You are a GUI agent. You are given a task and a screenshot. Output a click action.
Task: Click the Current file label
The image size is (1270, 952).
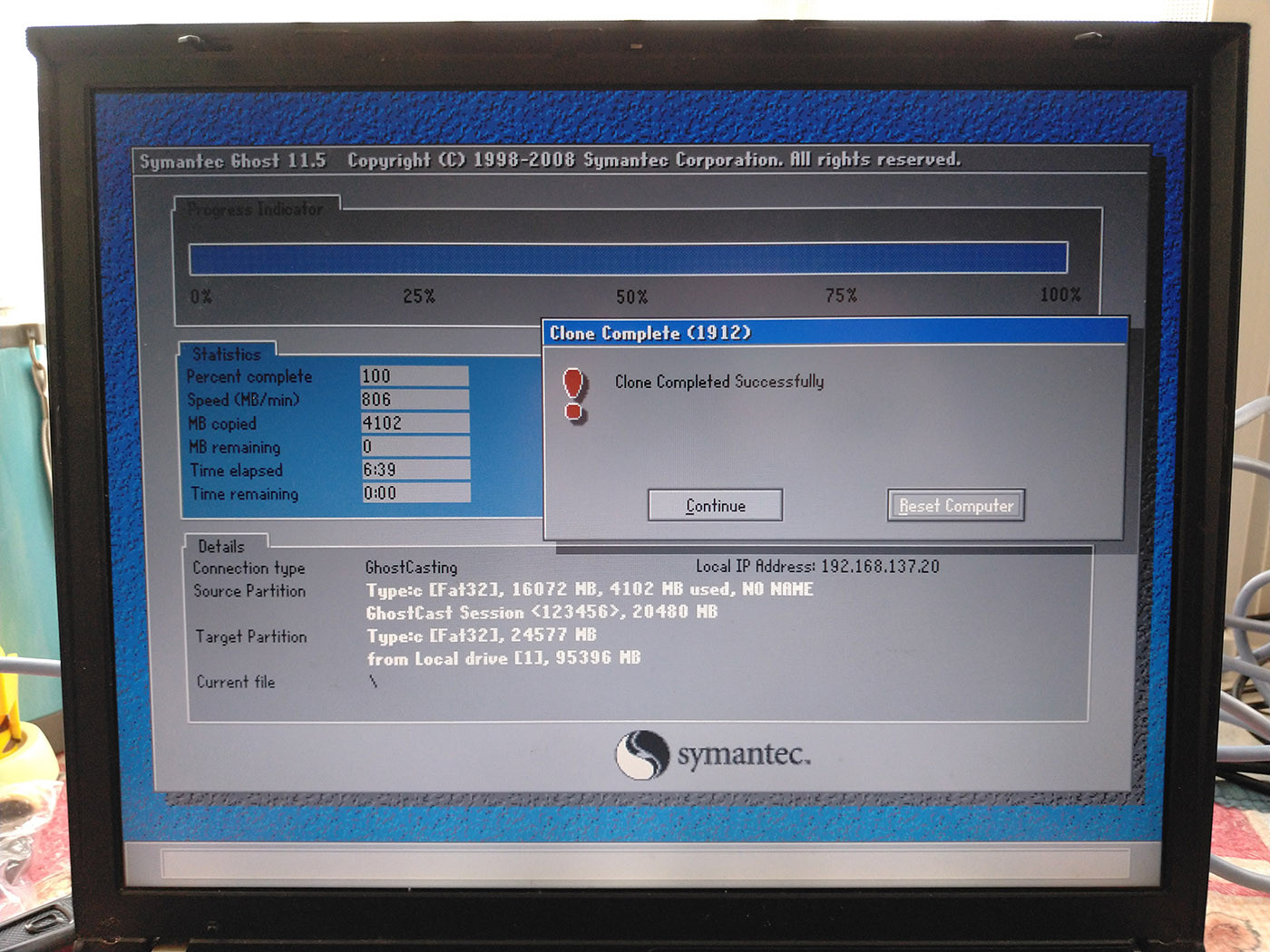236,682
